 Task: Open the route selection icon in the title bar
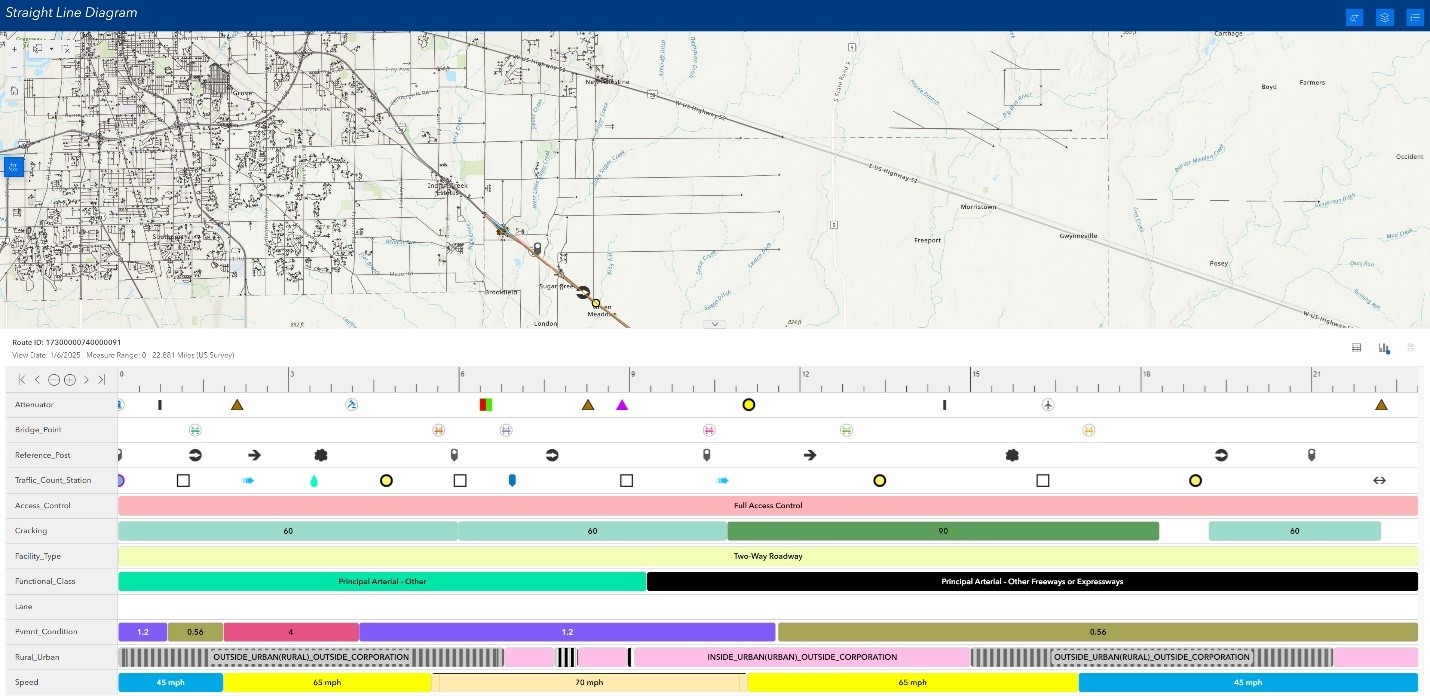click(x=1354, y=17)
